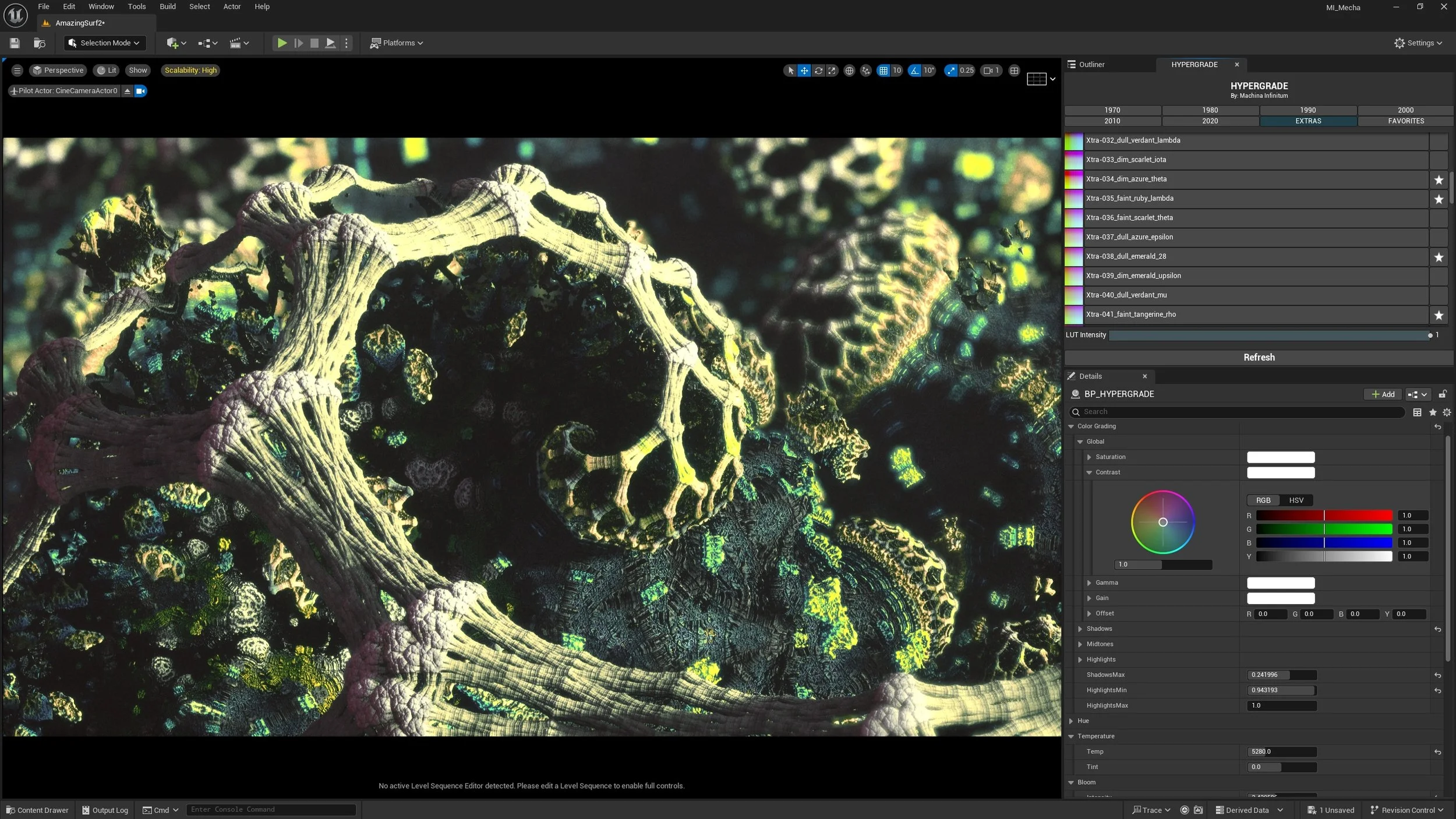Favorite the Xtra-036_faint_scarlet_theta LUT star

click(1439, 218)
